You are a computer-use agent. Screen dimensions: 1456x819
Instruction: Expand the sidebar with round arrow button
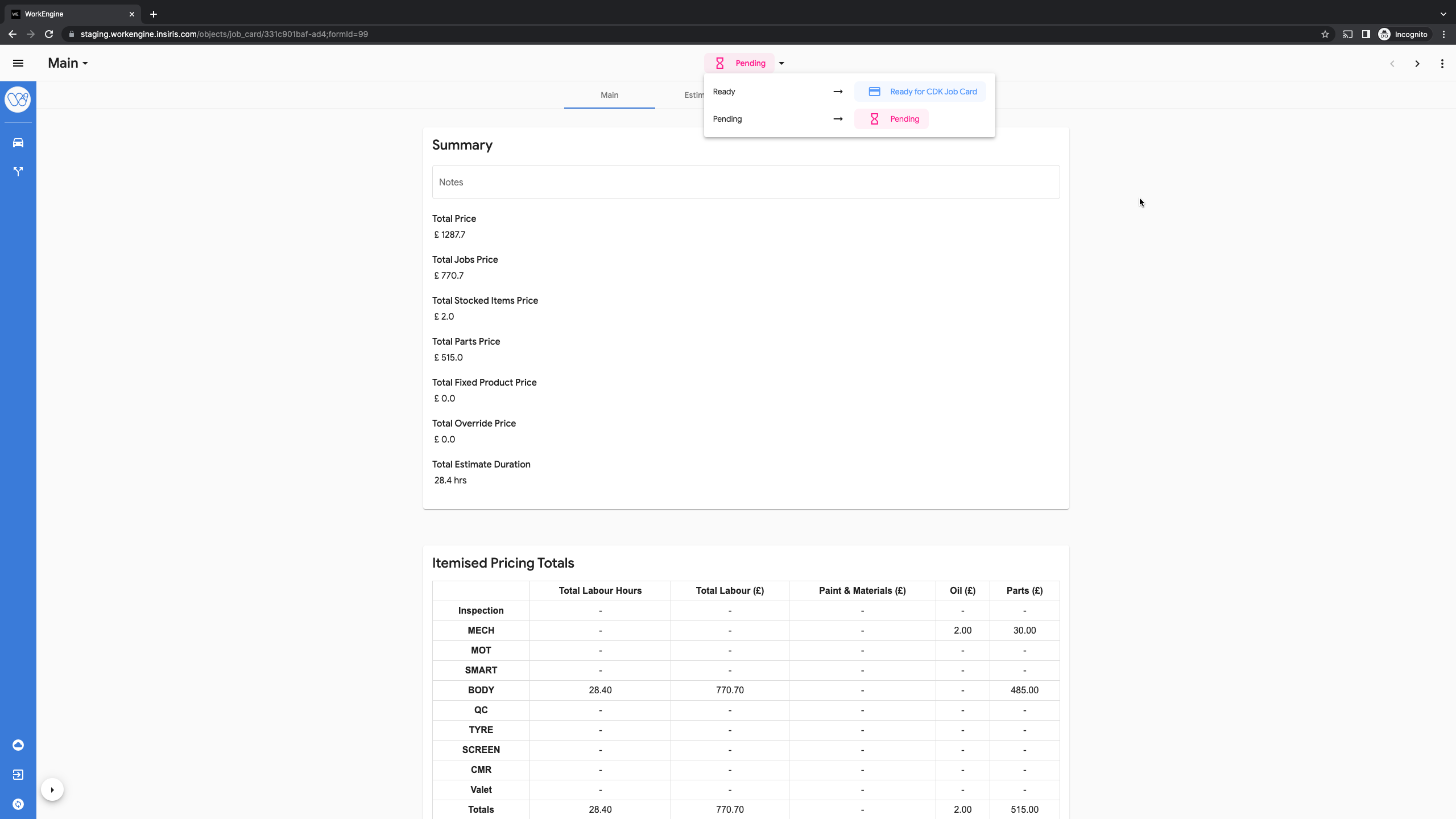pyautogui.click(x=52, y=789)
